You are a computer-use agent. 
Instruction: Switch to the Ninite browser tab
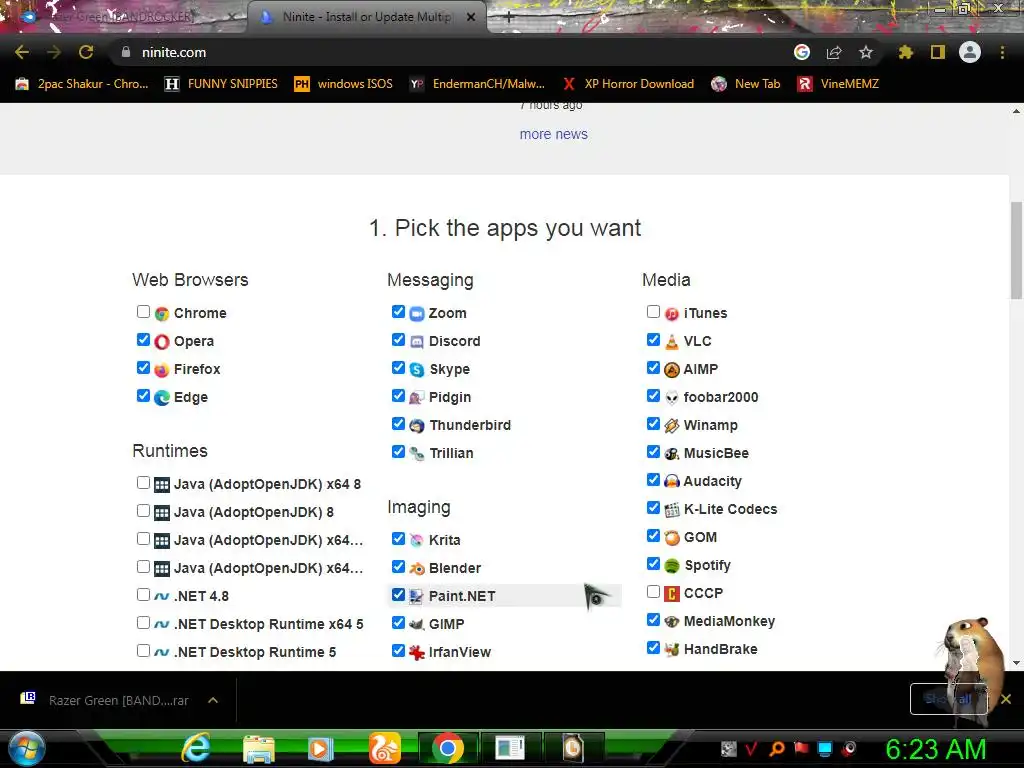coord(366,17)
